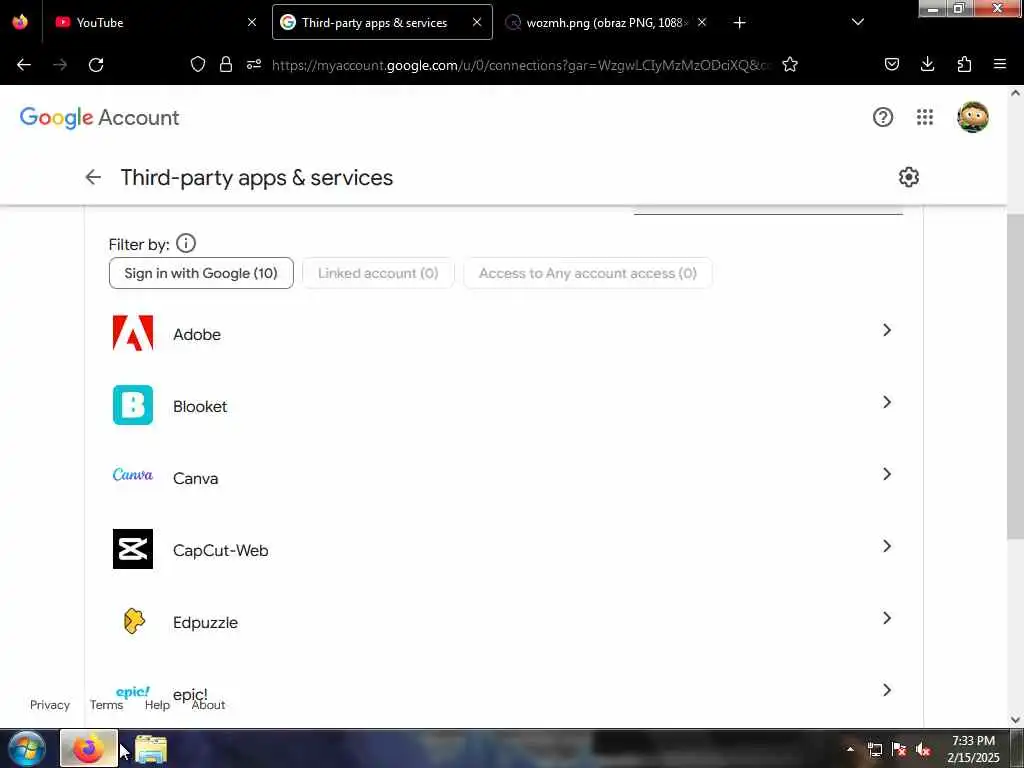The width and height of the screenshot is (1024, 768).
Task: Click the Action Center flag icon
Action: pyautogui.click(x=899, y=750)
